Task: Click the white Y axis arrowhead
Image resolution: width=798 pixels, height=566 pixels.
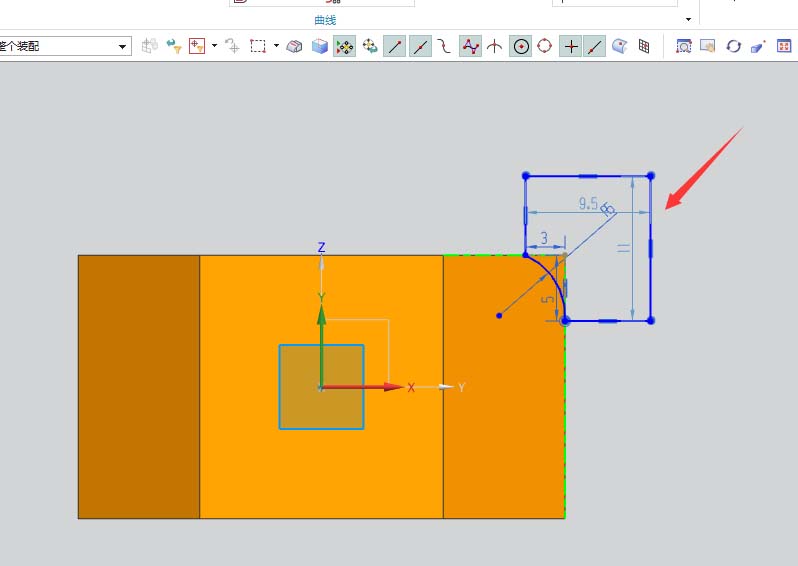Action: click(446, 387)
